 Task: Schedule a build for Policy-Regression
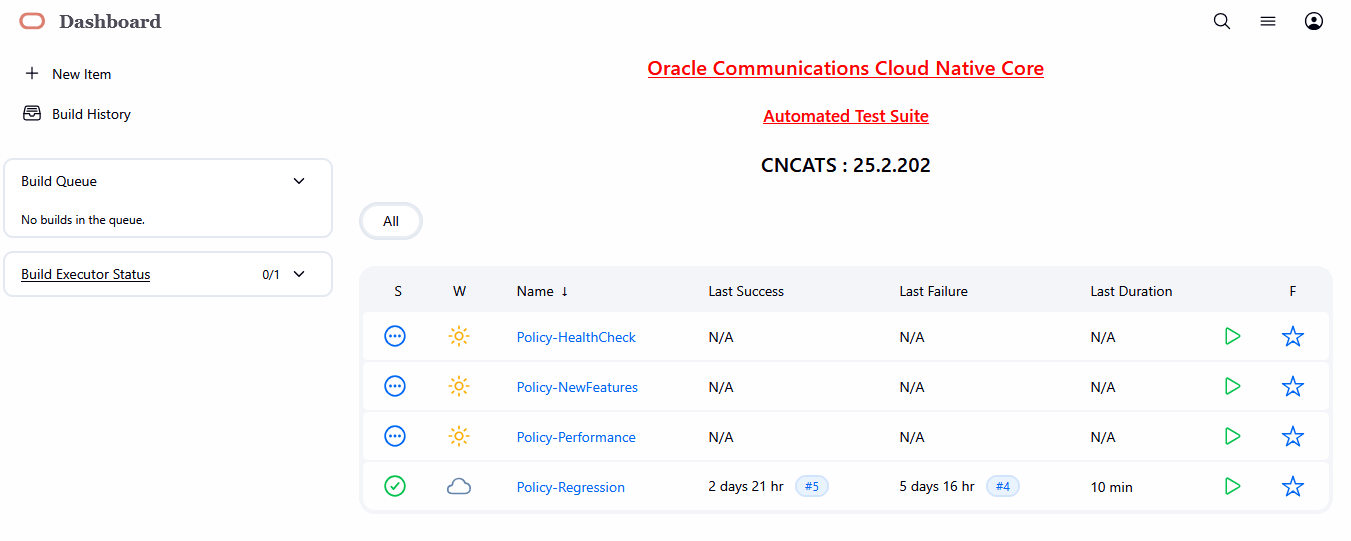click(1232, 486)
